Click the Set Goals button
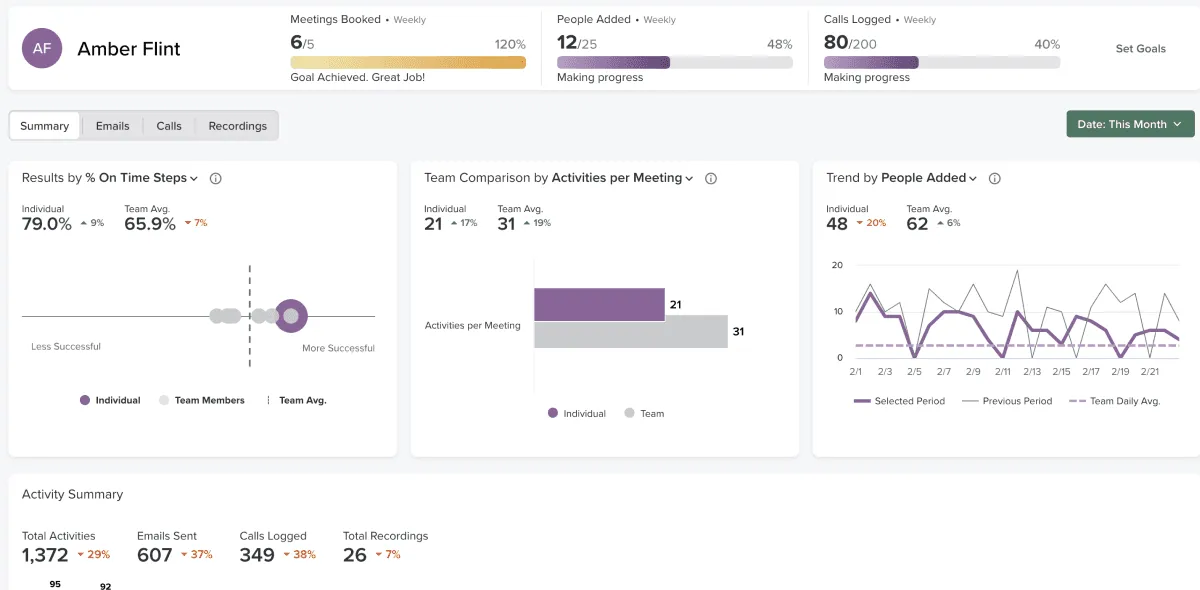Screen dimensions: 1200x590 1140,48
